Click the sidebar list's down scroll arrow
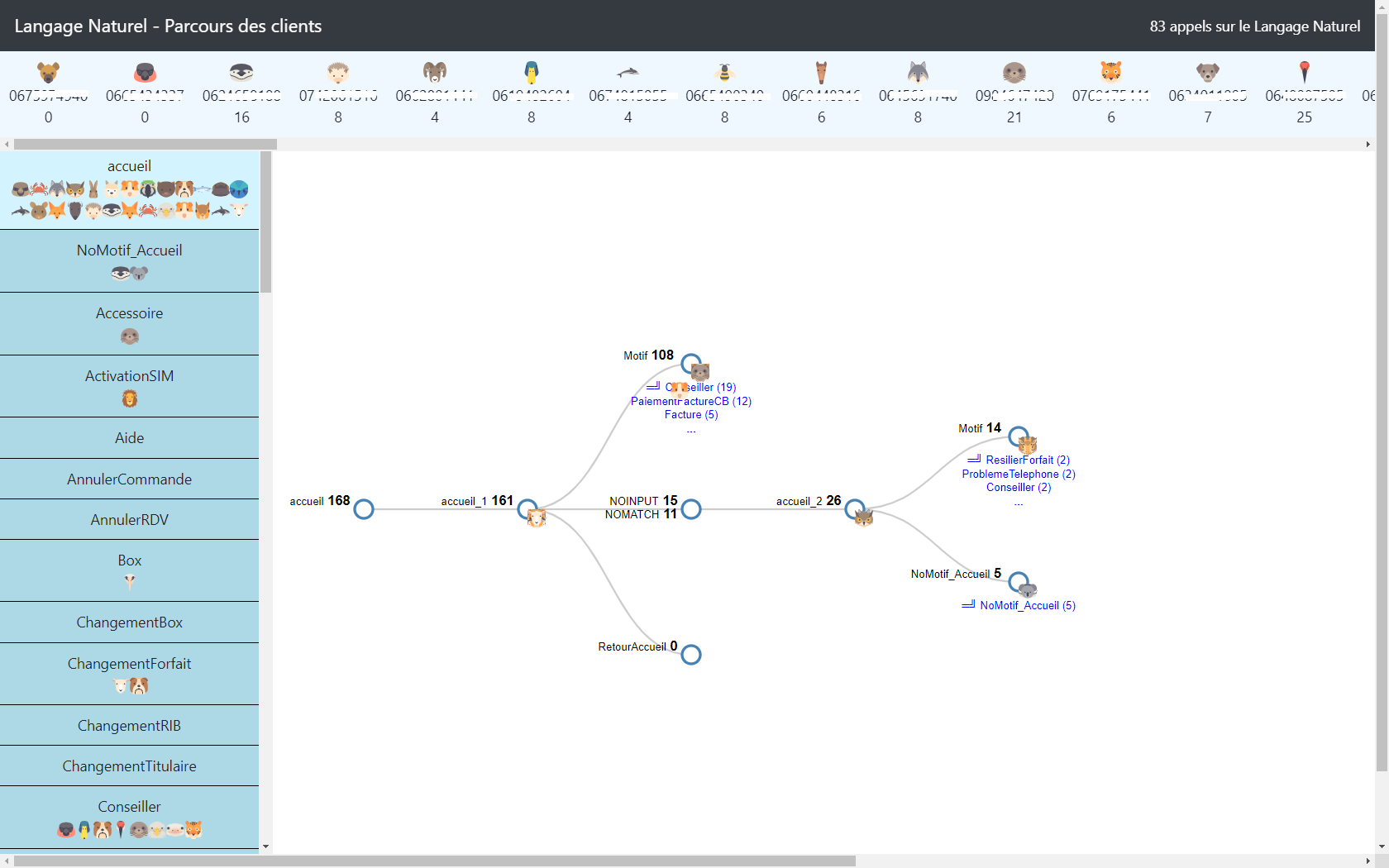 [265, 847]
